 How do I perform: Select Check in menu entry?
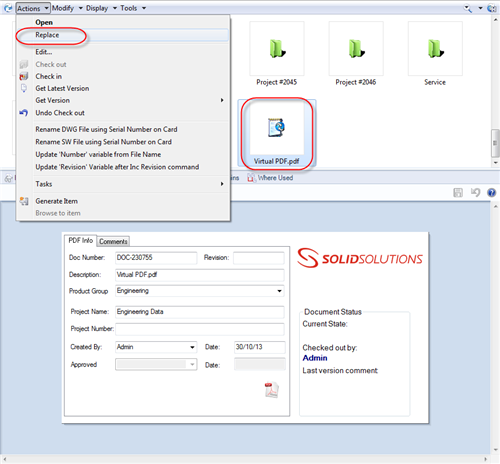click(x=49, y=76)
